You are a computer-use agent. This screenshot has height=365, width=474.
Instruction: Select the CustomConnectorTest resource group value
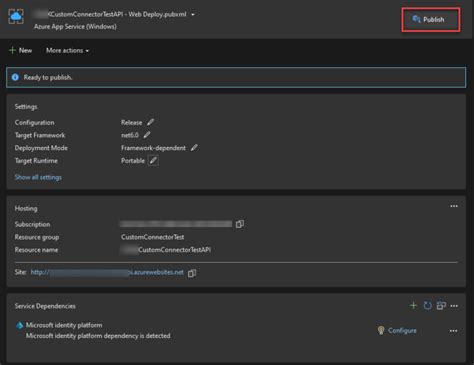[153, 237]
